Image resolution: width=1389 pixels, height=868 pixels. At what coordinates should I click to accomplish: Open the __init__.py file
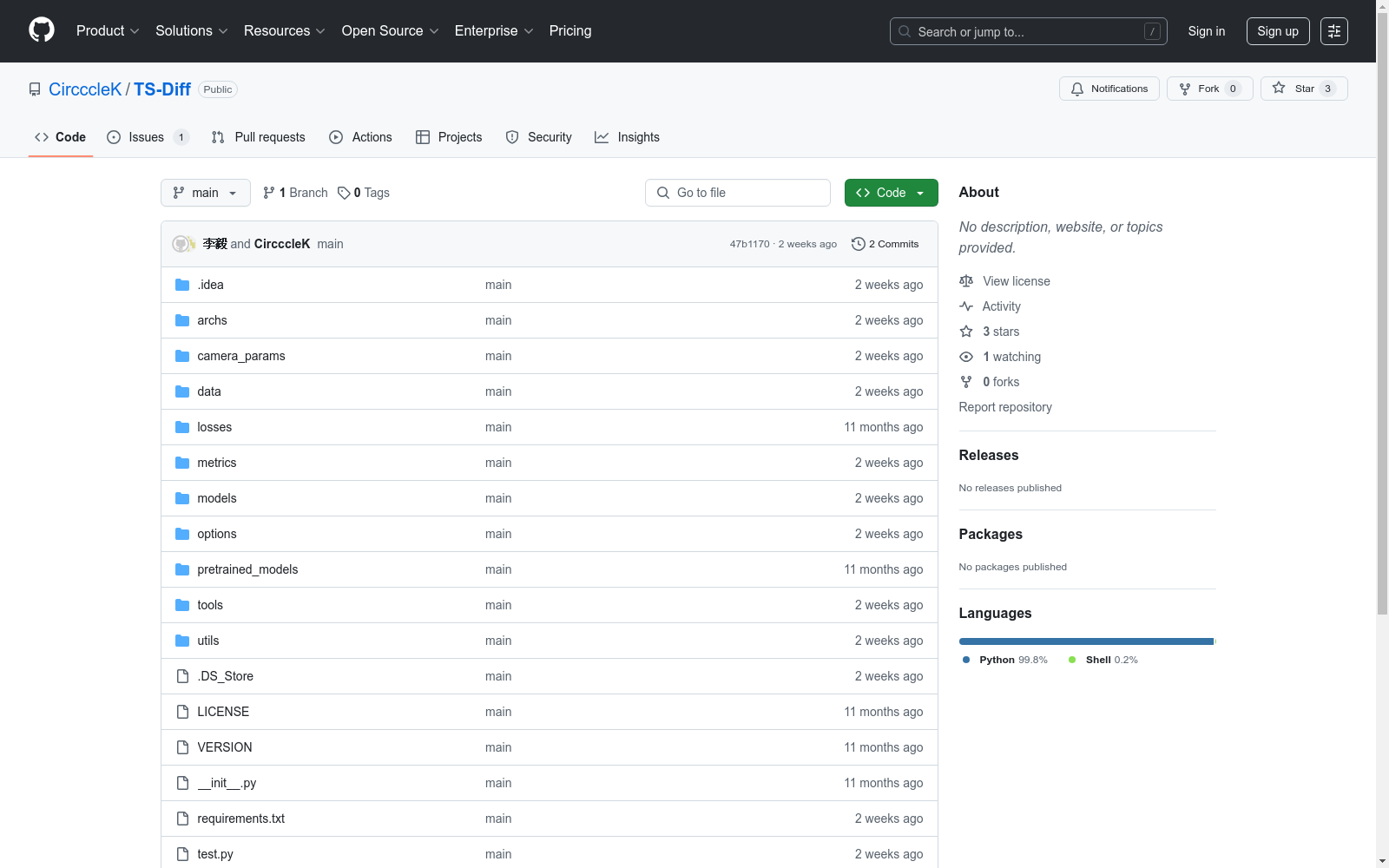point(227,783)
